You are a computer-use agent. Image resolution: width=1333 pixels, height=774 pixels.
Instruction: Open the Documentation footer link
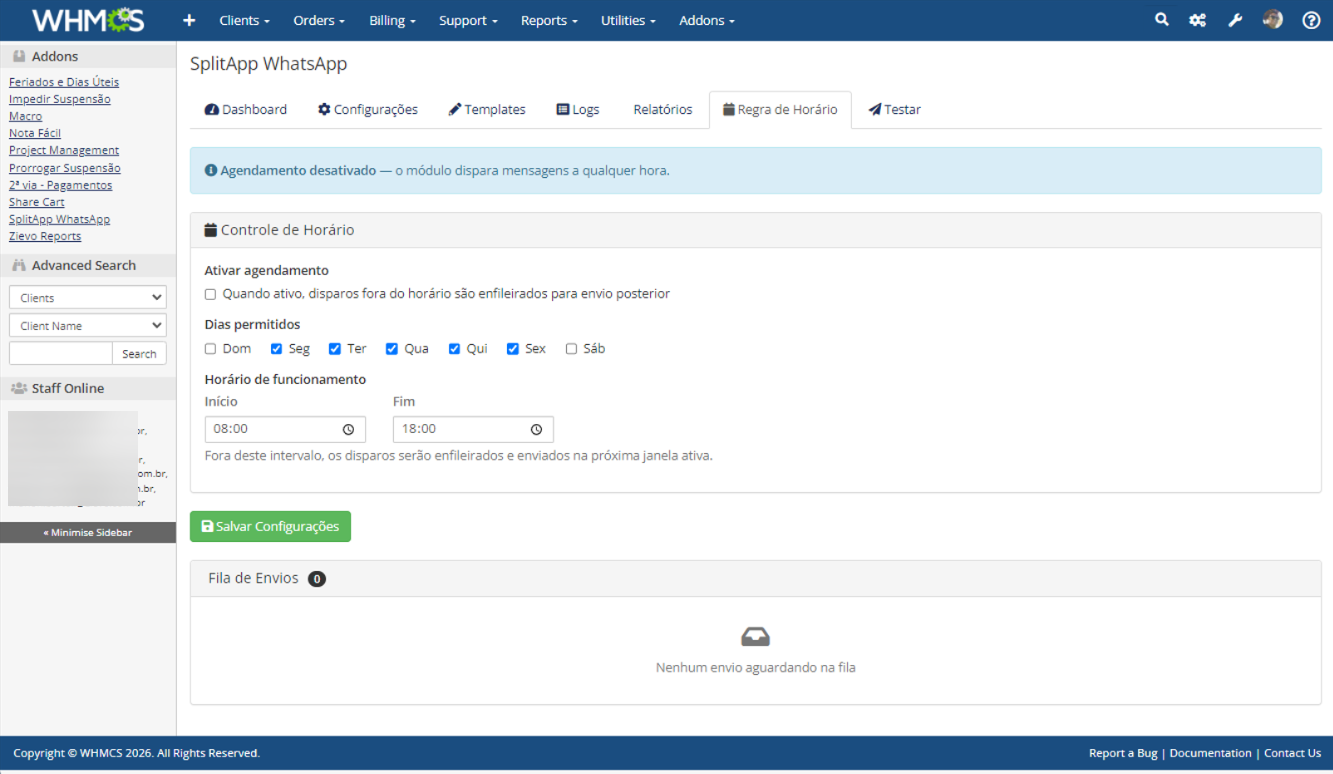[x=1211, y=753]
